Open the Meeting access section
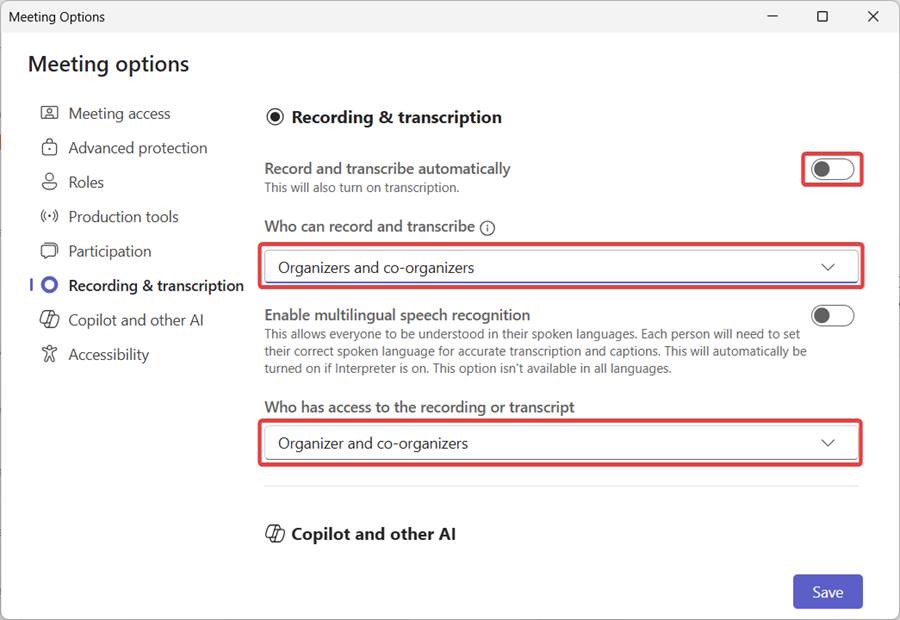The width and height of the screenshot is (900, 620). pos(119,114)
